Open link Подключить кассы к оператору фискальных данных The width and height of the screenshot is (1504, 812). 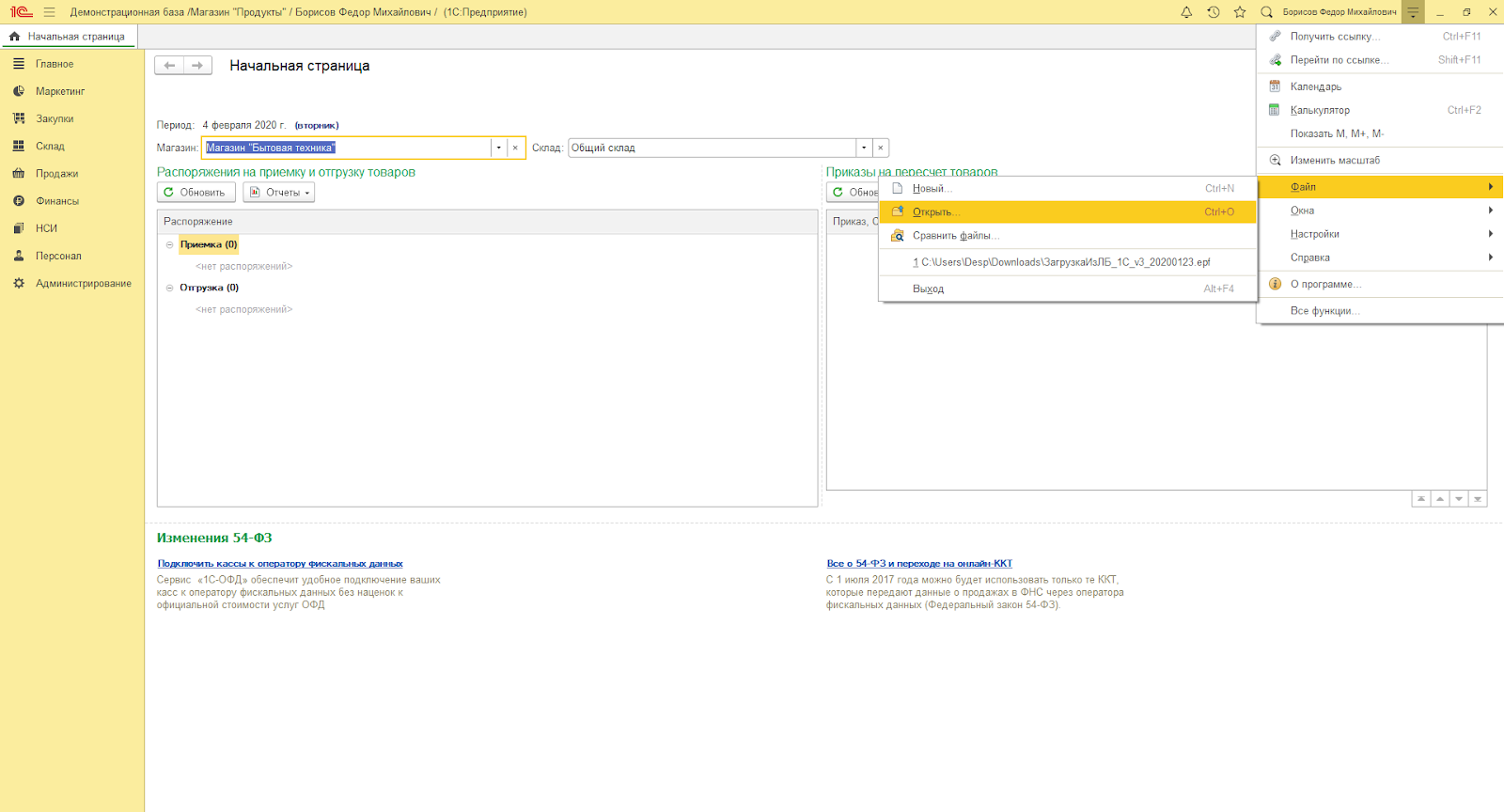(280, 564)
